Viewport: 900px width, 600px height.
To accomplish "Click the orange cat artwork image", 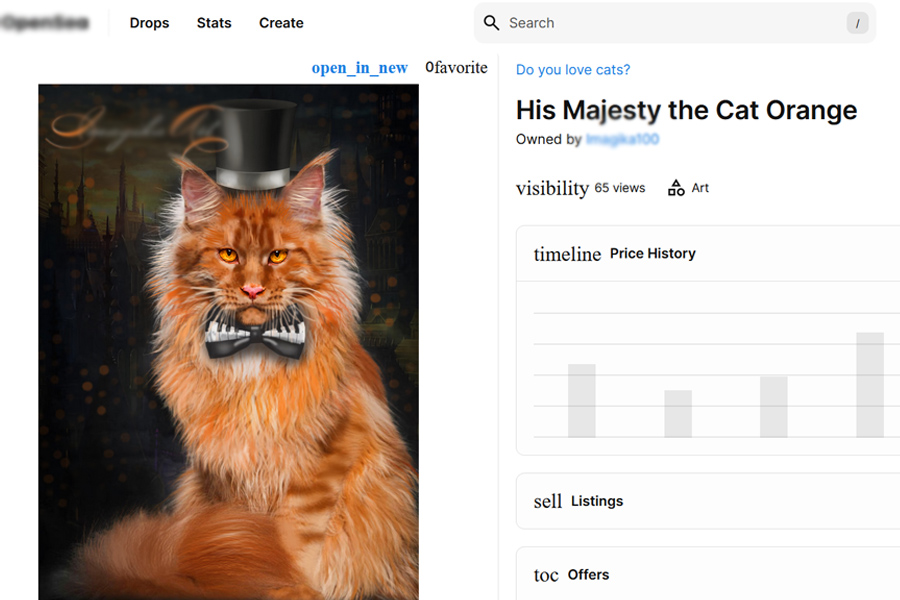I will click(228, 340).
